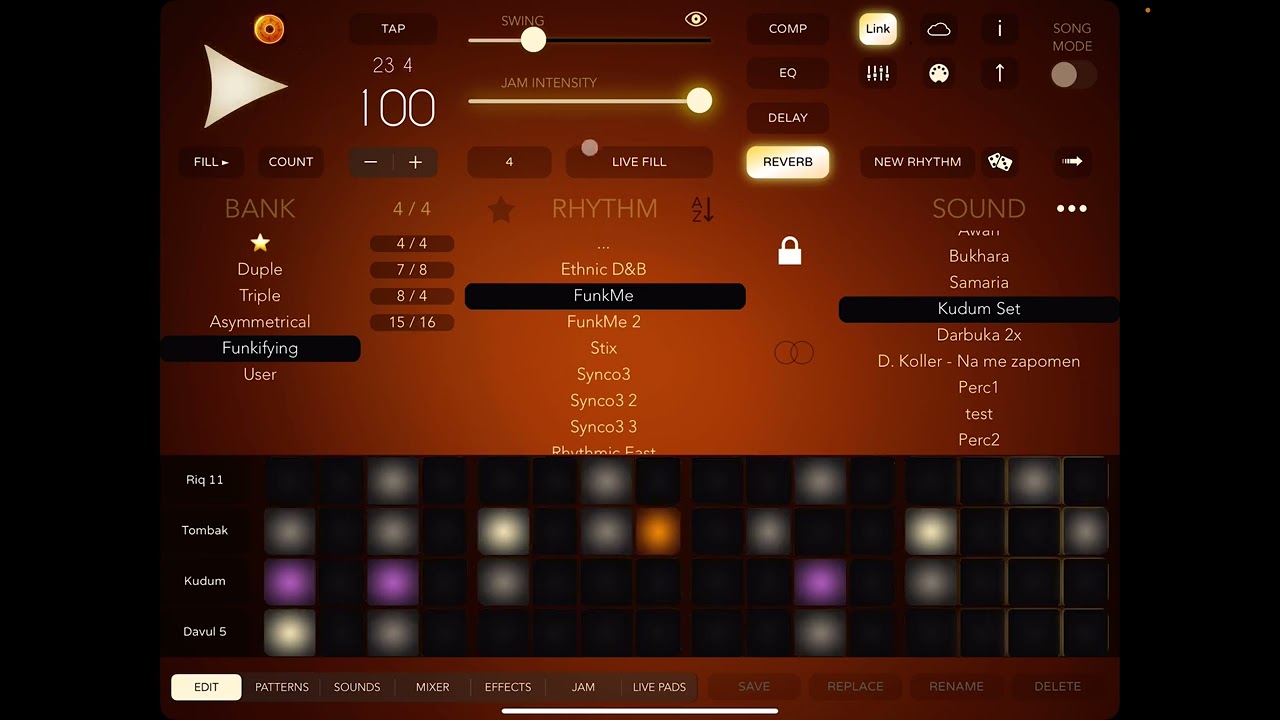The height and width of the screenshot is (720, 1280).
Task: Toggle the orange Tombak step pad
Action: (x=658, y=531)
